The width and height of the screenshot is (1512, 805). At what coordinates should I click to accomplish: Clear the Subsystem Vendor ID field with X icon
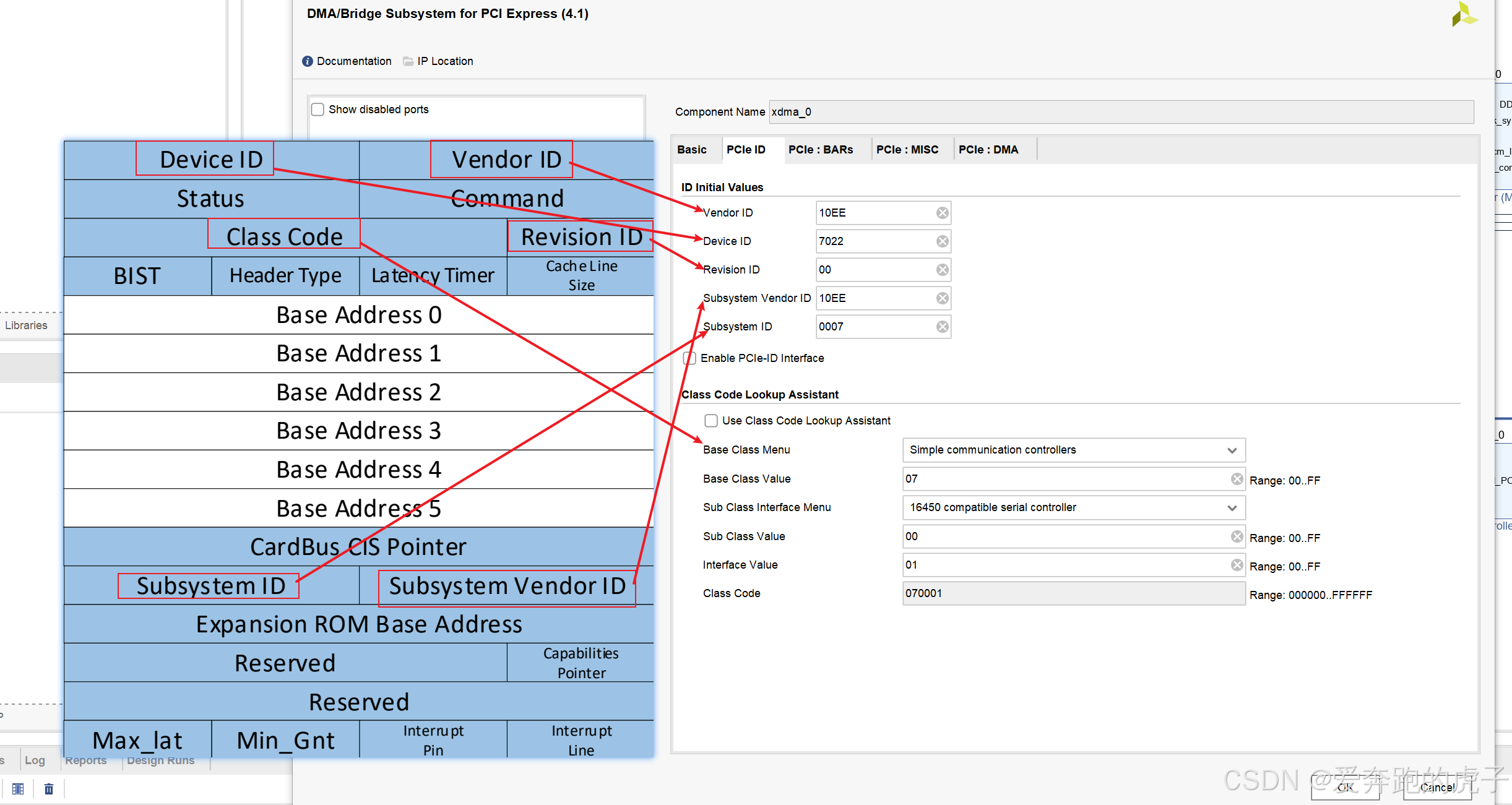click(942, 298)
